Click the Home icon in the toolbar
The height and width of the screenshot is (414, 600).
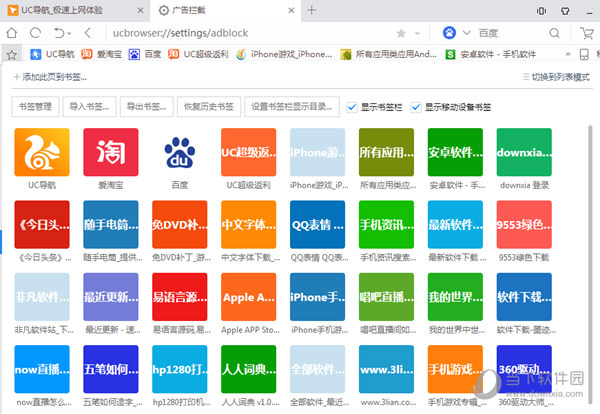tap(12, 33)
